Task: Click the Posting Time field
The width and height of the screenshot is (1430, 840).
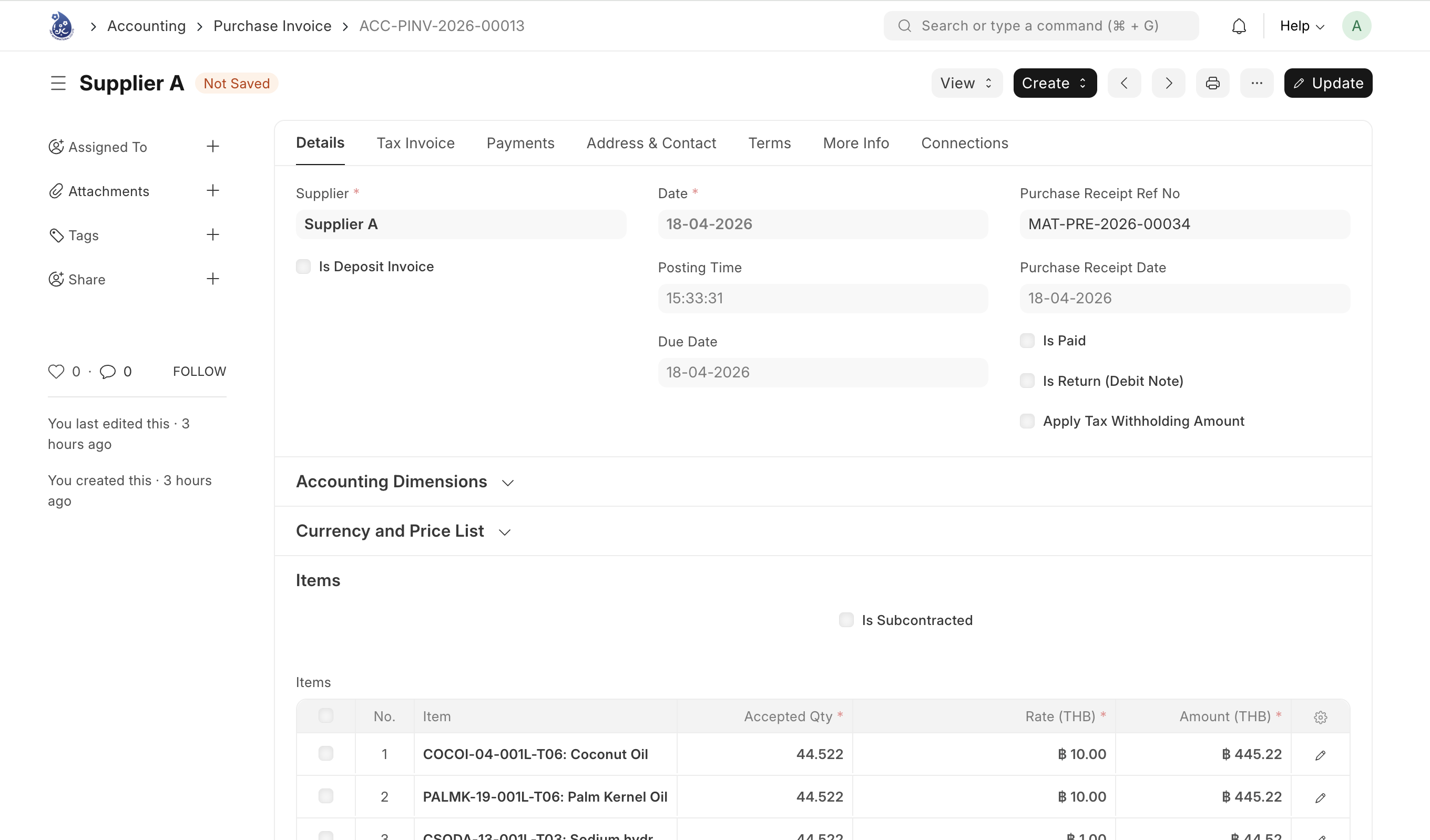Action: tap(823, 299)
